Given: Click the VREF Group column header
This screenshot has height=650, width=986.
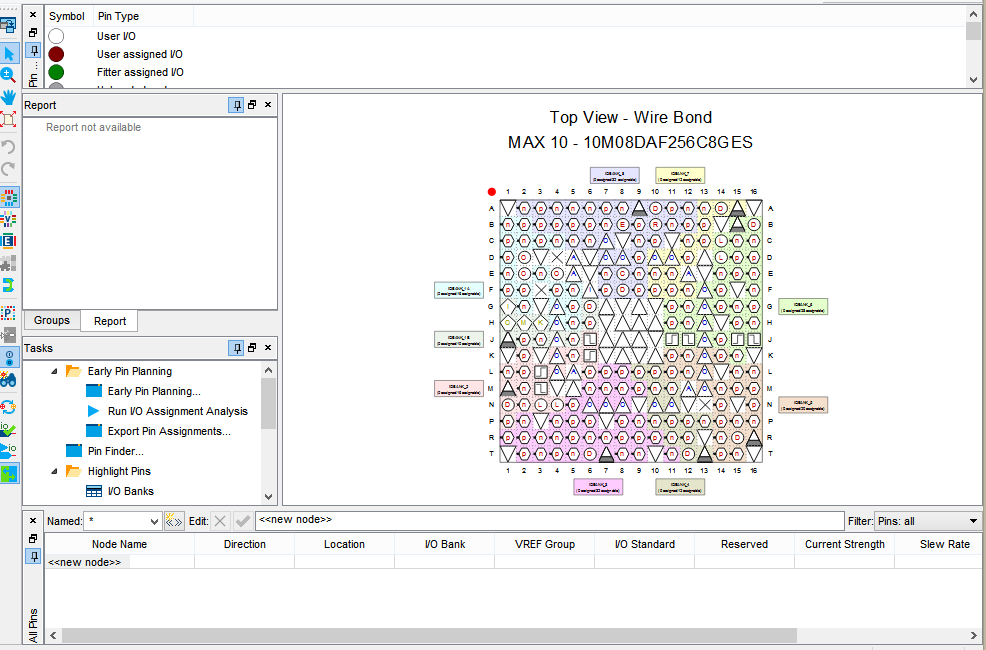Looking at the screenshot, I should tap(545, 544).
